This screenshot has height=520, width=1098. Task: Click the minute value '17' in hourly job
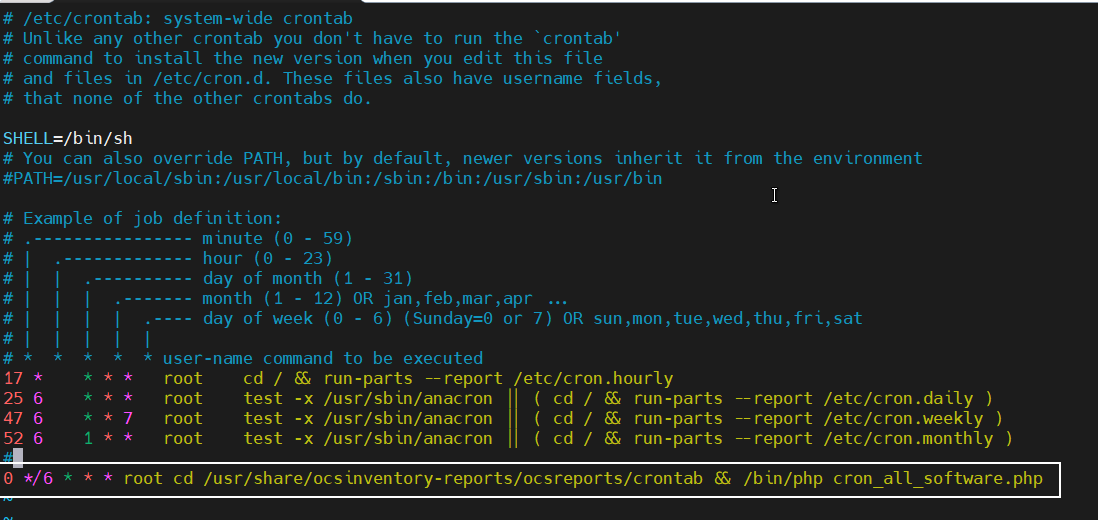point(13,379)
